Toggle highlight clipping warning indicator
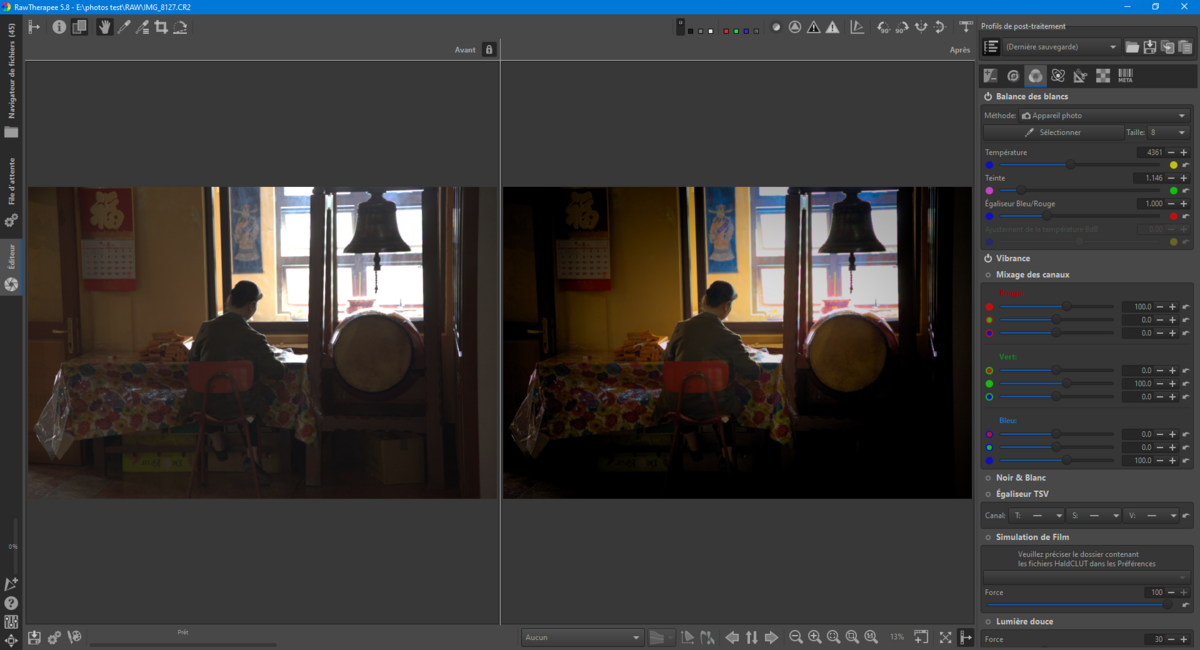Image resolution: width=1200 pixels, height=650 pixels. [x=832, y=27]
